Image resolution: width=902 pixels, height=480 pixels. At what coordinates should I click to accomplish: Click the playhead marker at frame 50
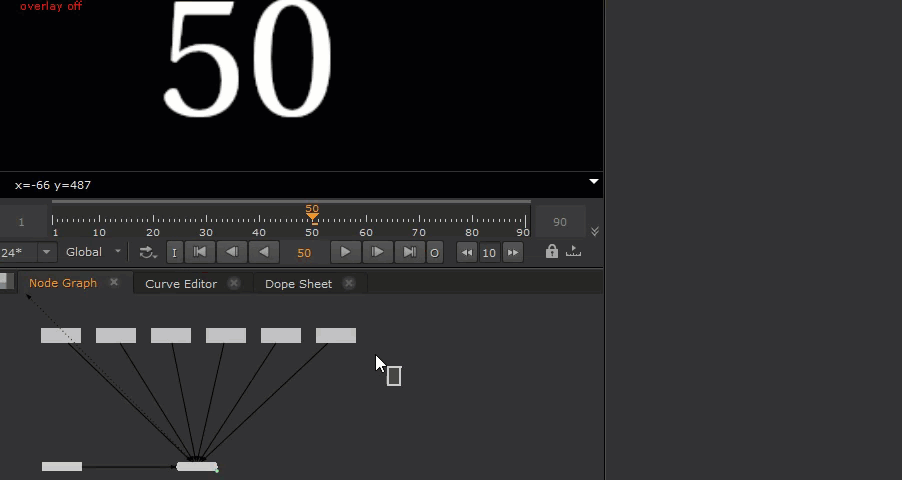tap(312, 215)
